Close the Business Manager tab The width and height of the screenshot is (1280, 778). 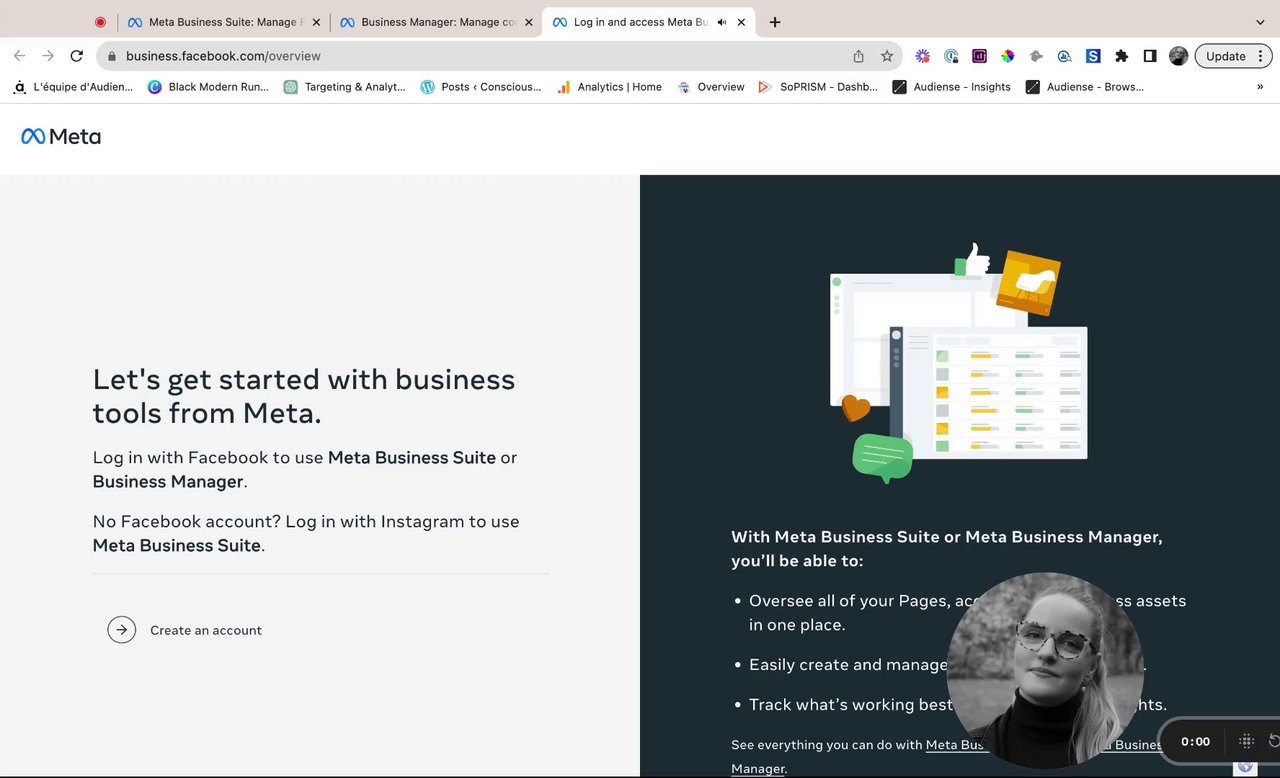point(529,22)
